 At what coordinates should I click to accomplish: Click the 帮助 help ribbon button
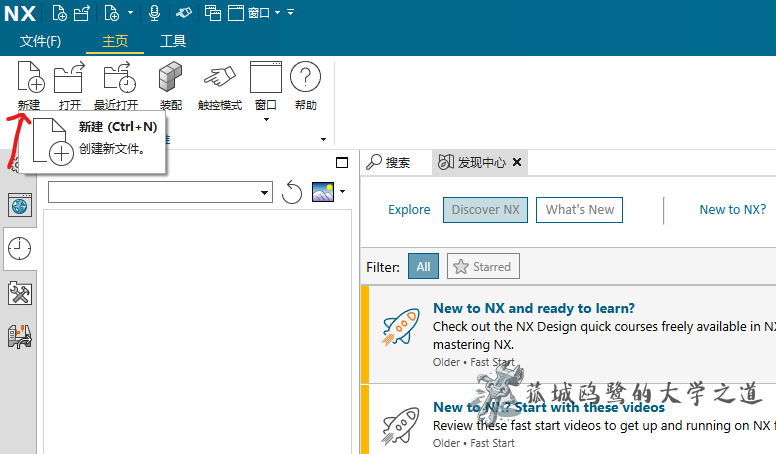click(x=305, y=86)
